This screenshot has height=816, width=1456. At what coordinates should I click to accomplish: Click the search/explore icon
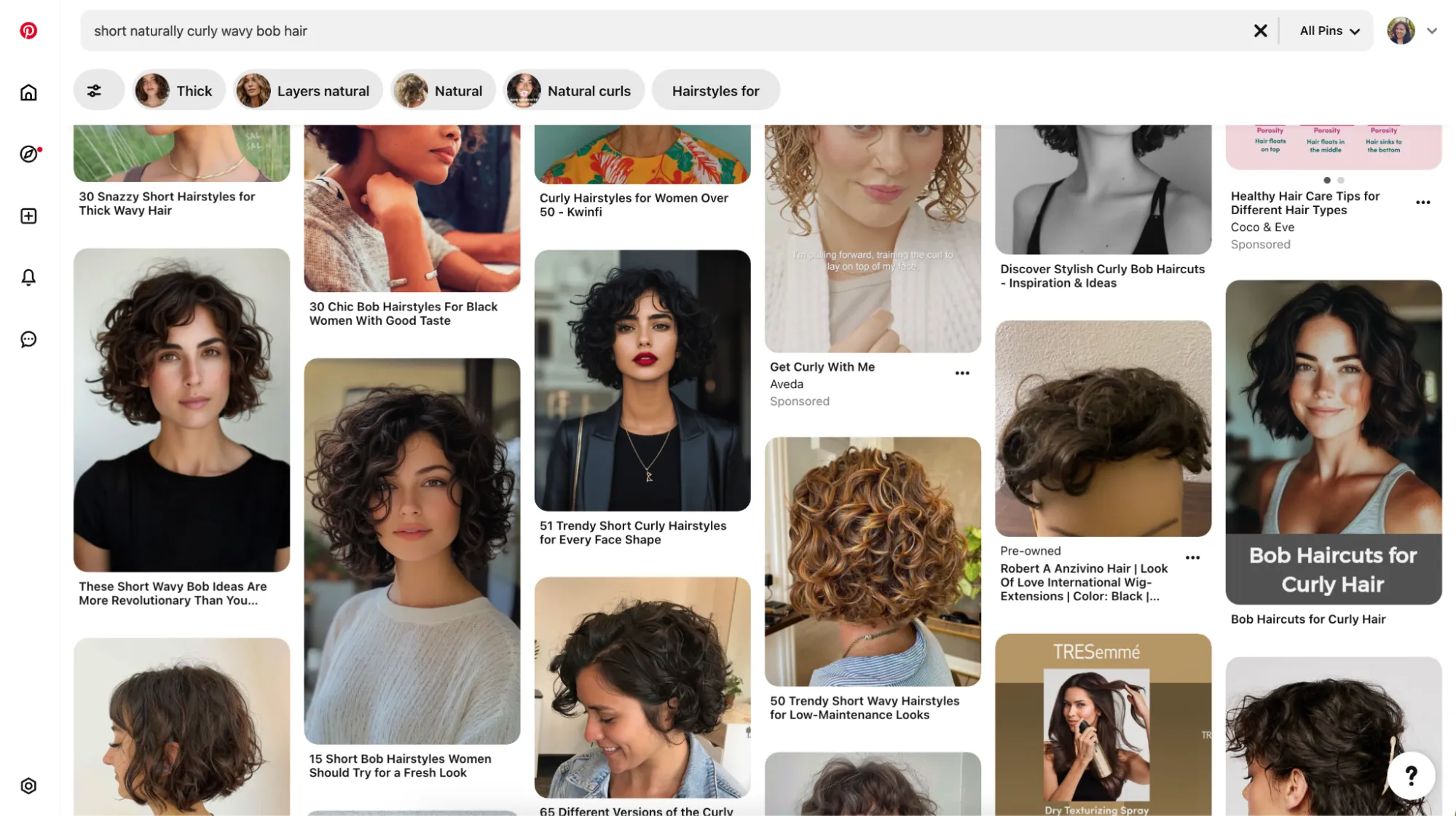point(28,153)
